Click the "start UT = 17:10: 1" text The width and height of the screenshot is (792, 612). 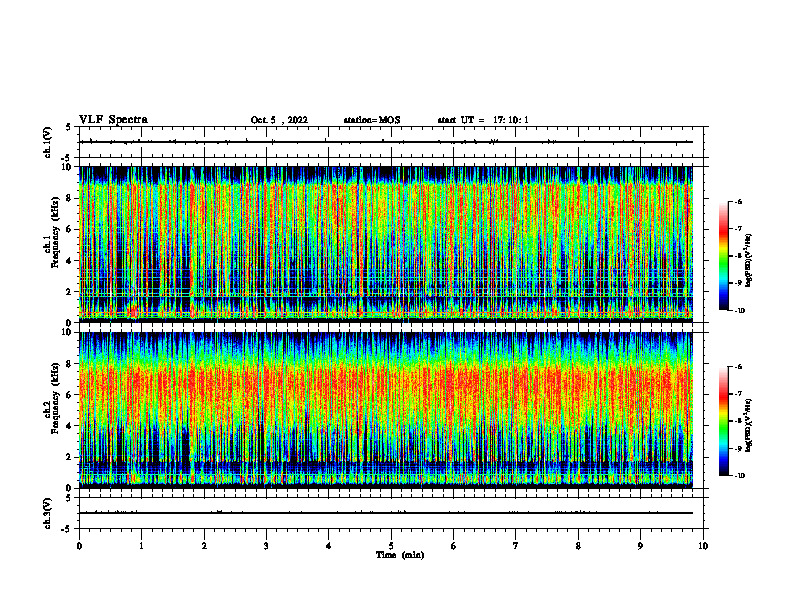483,120
